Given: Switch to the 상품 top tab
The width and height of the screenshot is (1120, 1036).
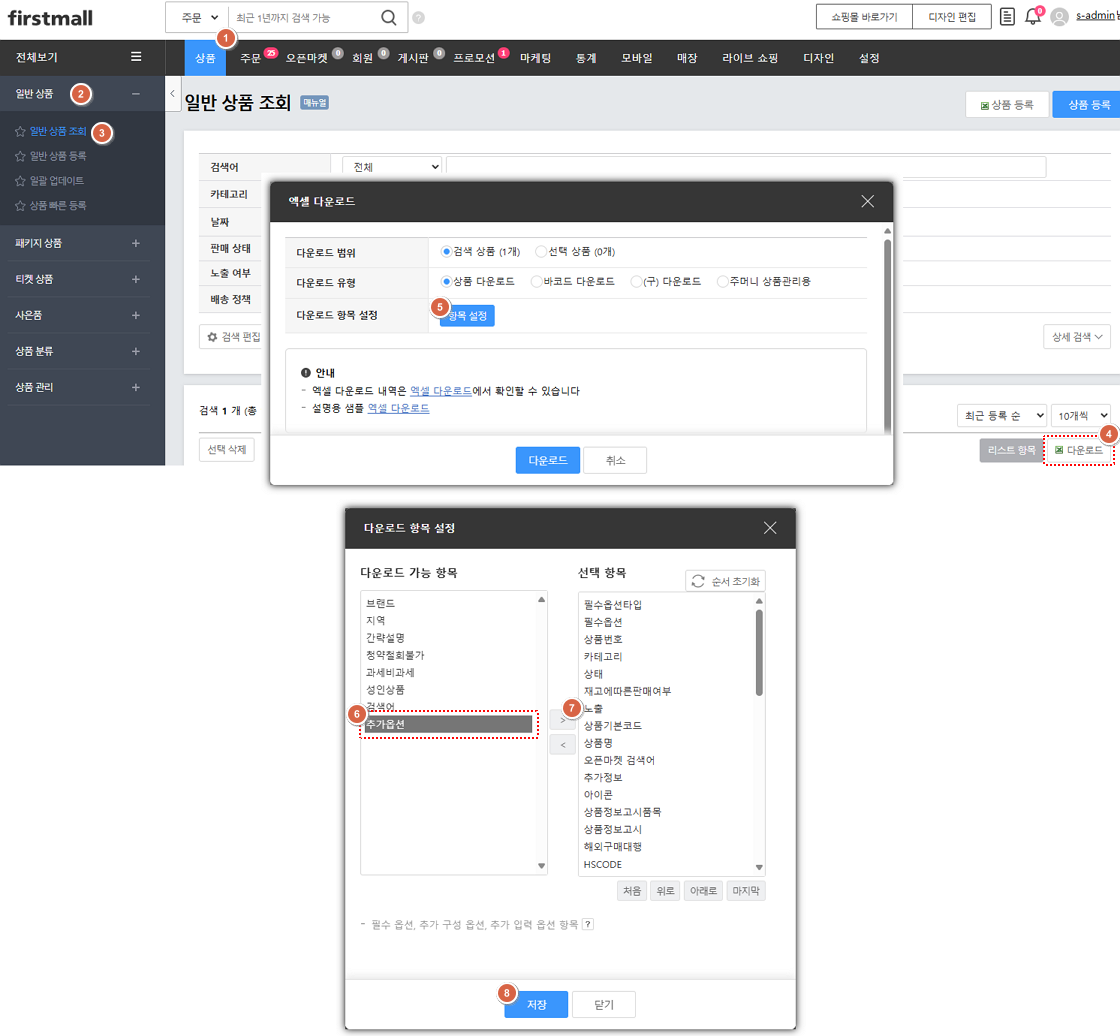Looking at the screenshot, I should (x=206, y=58).
